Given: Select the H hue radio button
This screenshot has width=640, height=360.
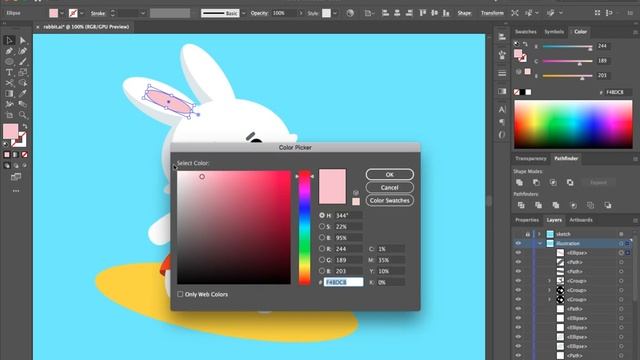Looking at the screenshot, I should [322, 215].
